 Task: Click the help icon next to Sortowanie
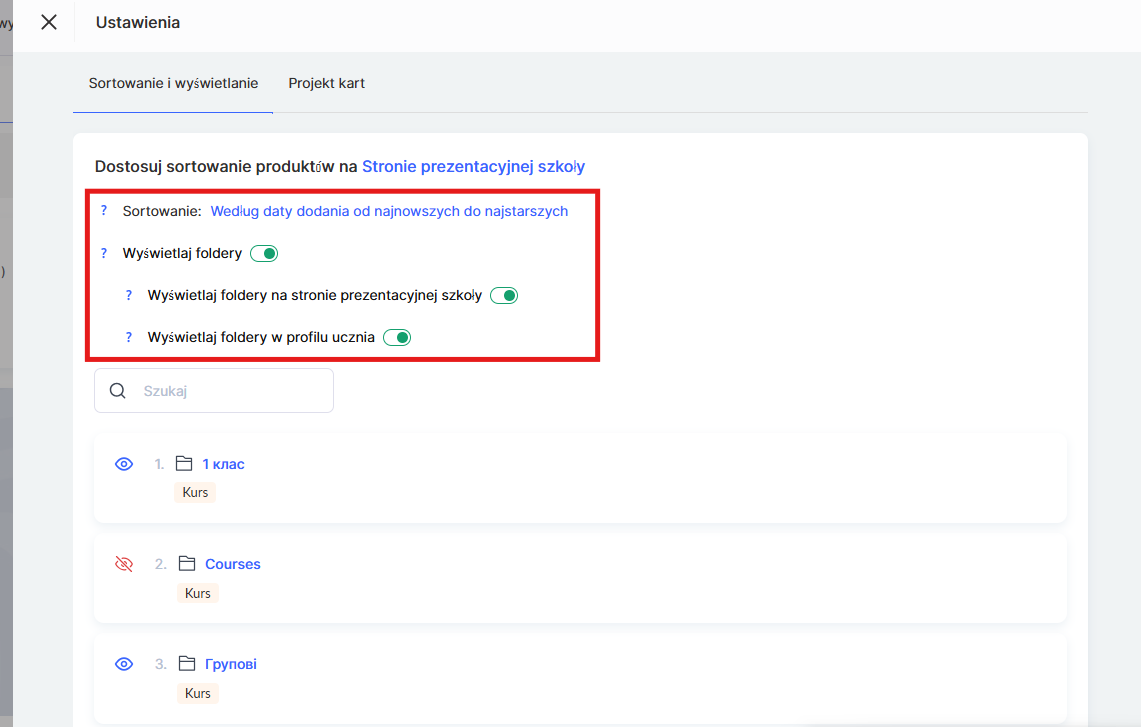point(103,211)
